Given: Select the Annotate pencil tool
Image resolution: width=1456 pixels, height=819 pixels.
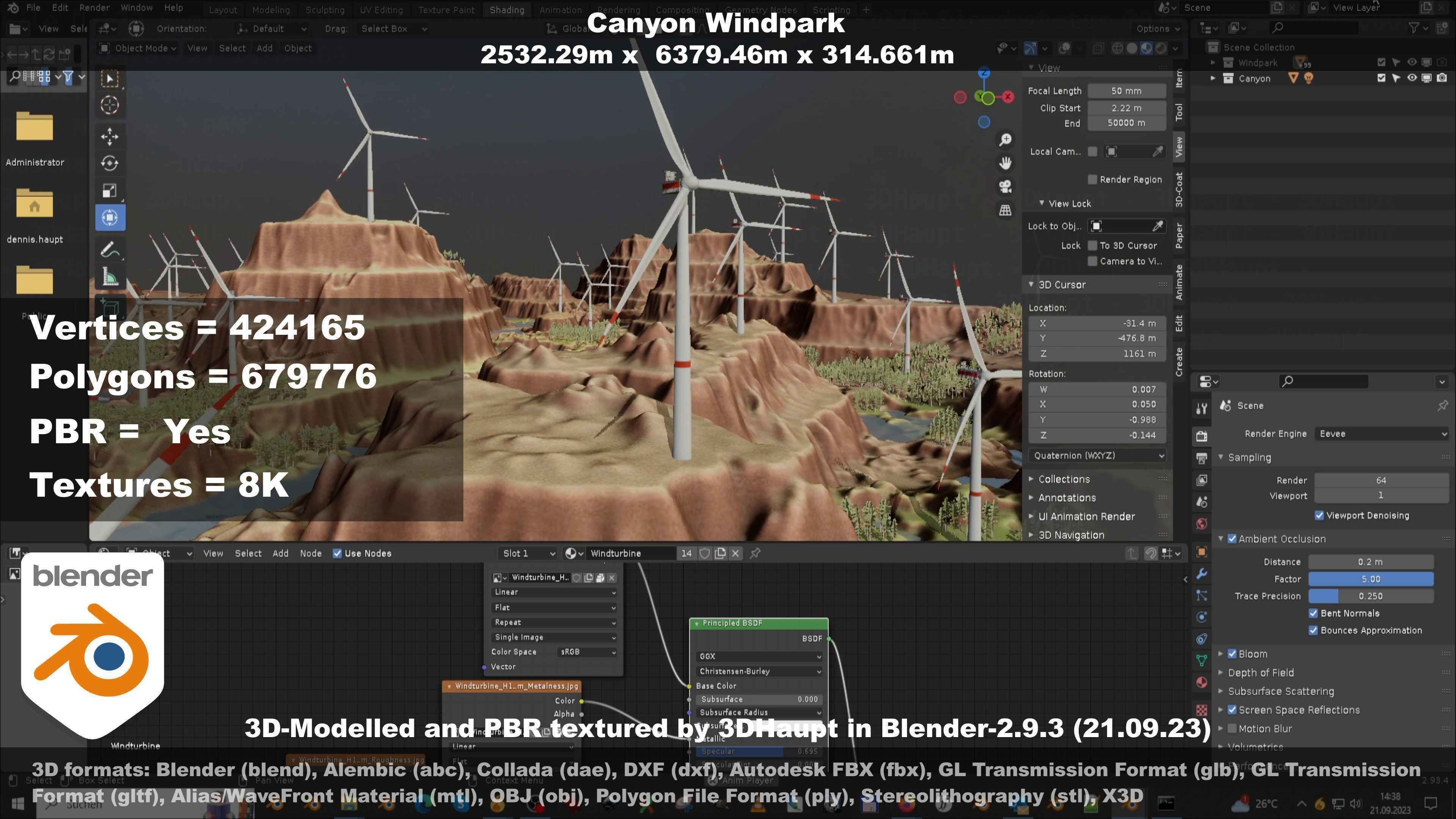Looking at the screenshot, I should (x=110, y=249).
